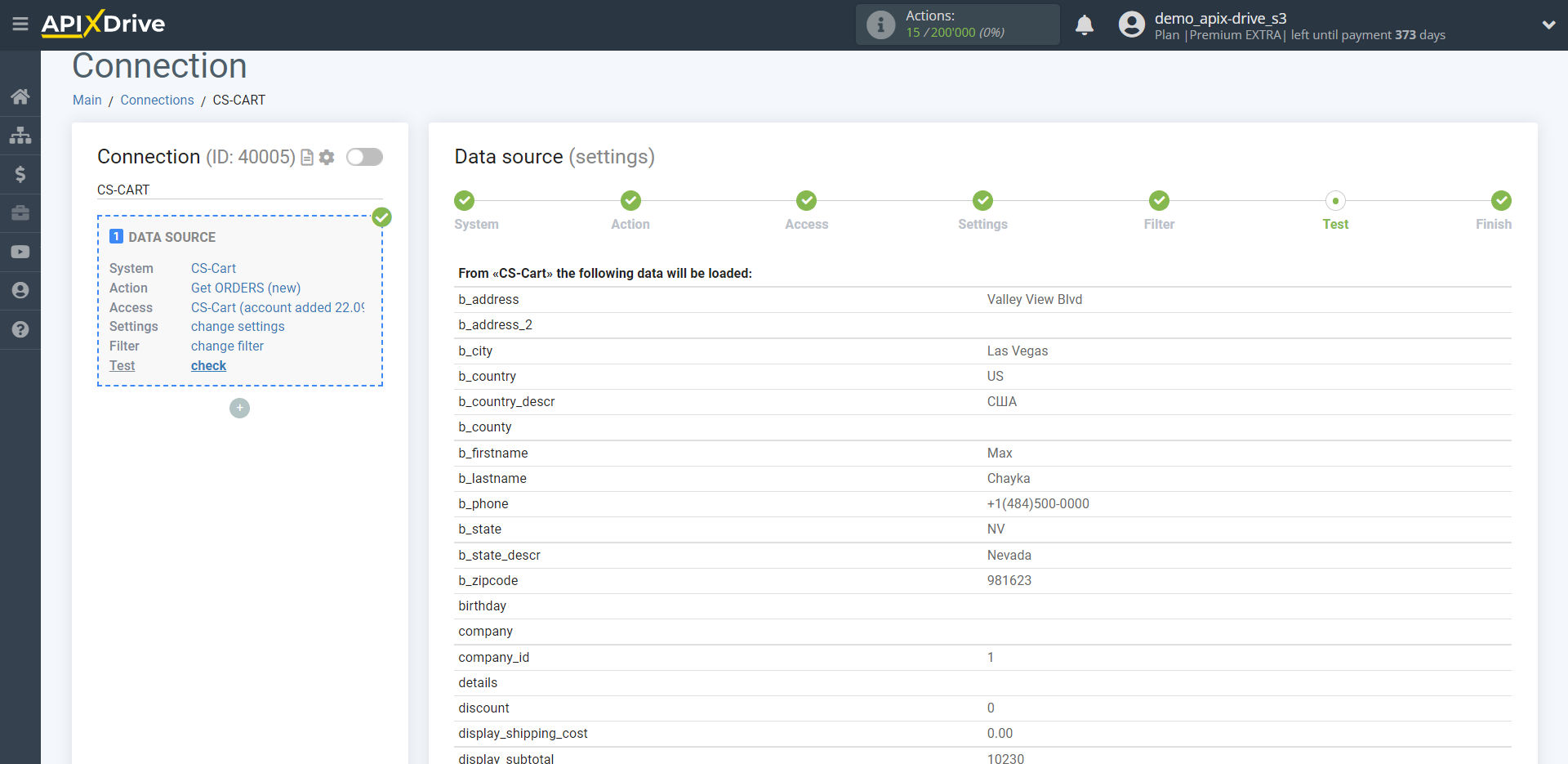The height and width of the screenshot is (764, 1568).
Task: Open the video tutorials sidebar icon
Action: click(20, 252)
